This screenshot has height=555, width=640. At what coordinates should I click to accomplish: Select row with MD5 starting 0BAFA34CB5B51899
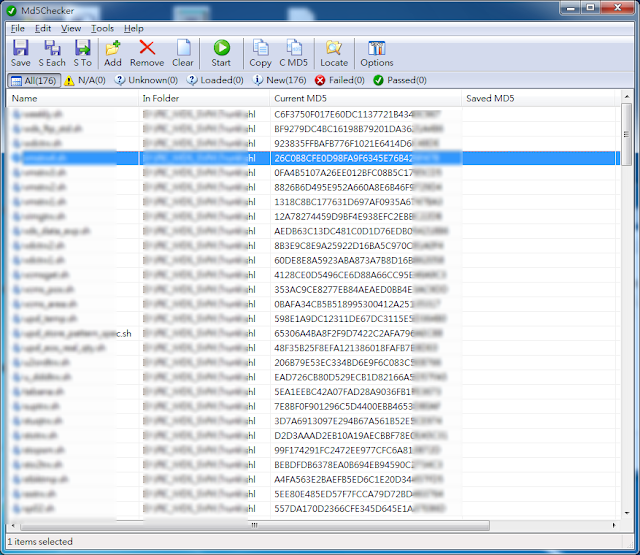(313, 304)
